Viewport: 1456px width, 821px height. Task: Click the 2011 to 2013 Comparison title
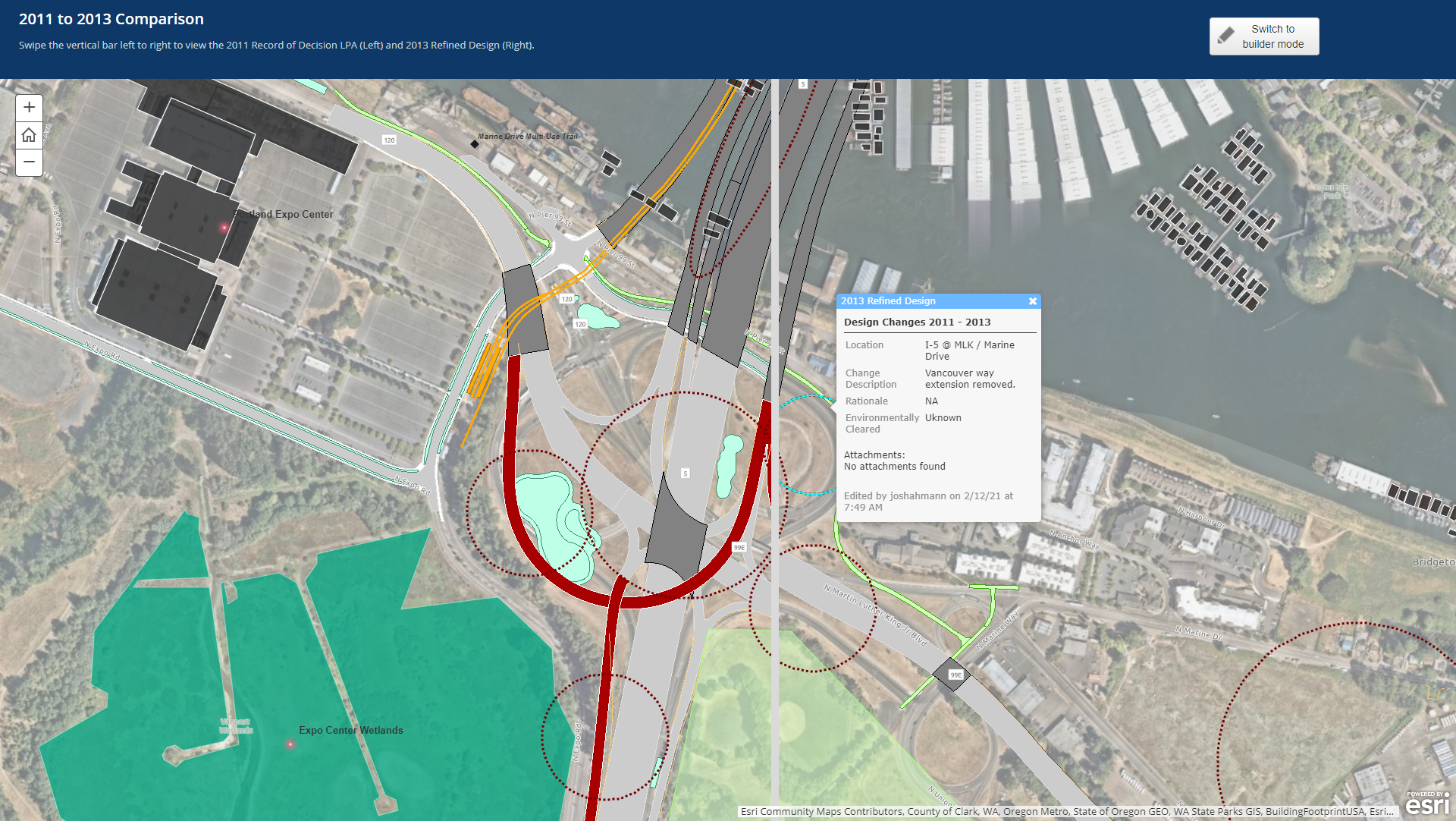pos(111,19)
